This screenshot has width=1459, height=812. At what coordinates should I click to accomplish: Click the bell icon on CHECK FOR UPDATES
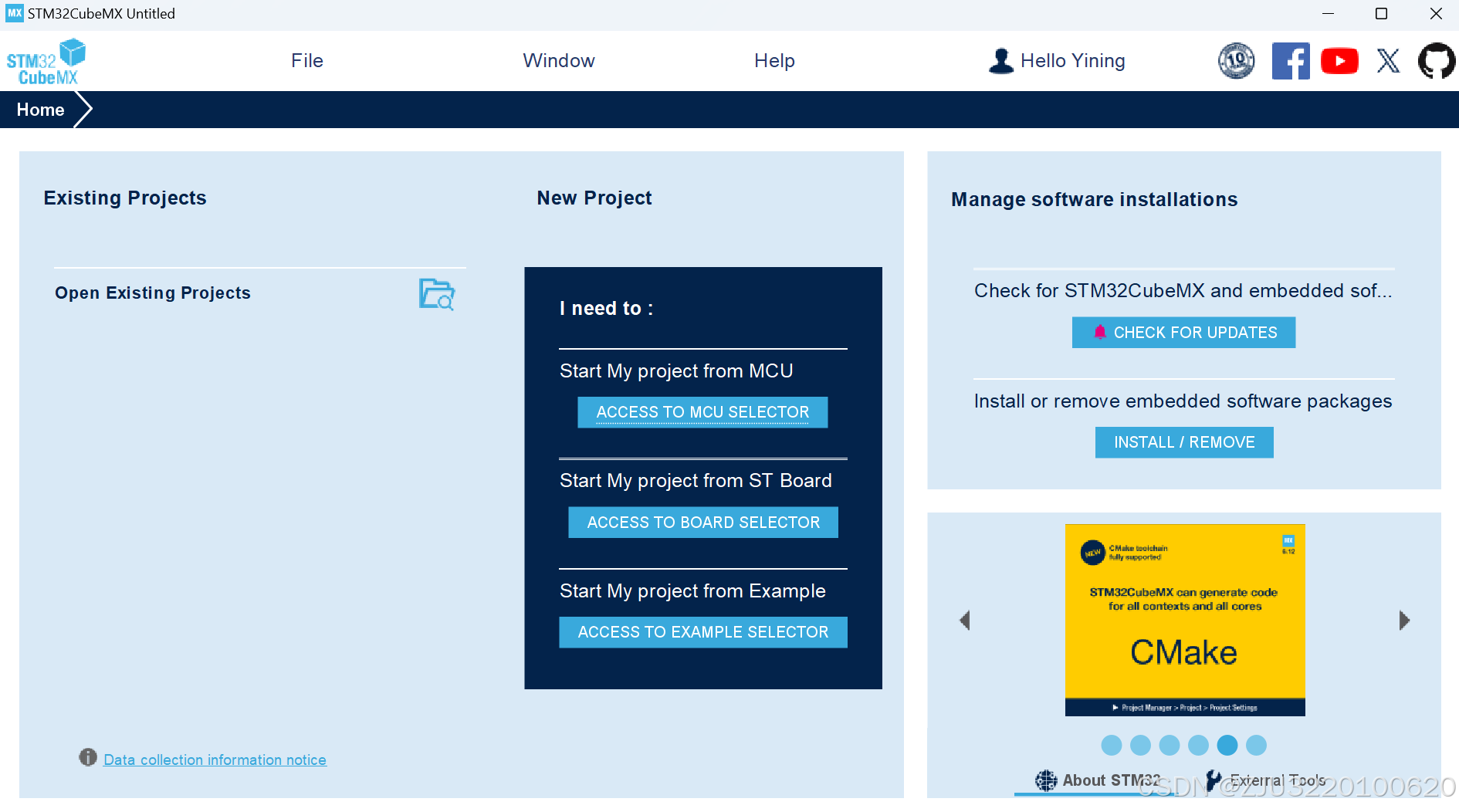click(1100, 332)
